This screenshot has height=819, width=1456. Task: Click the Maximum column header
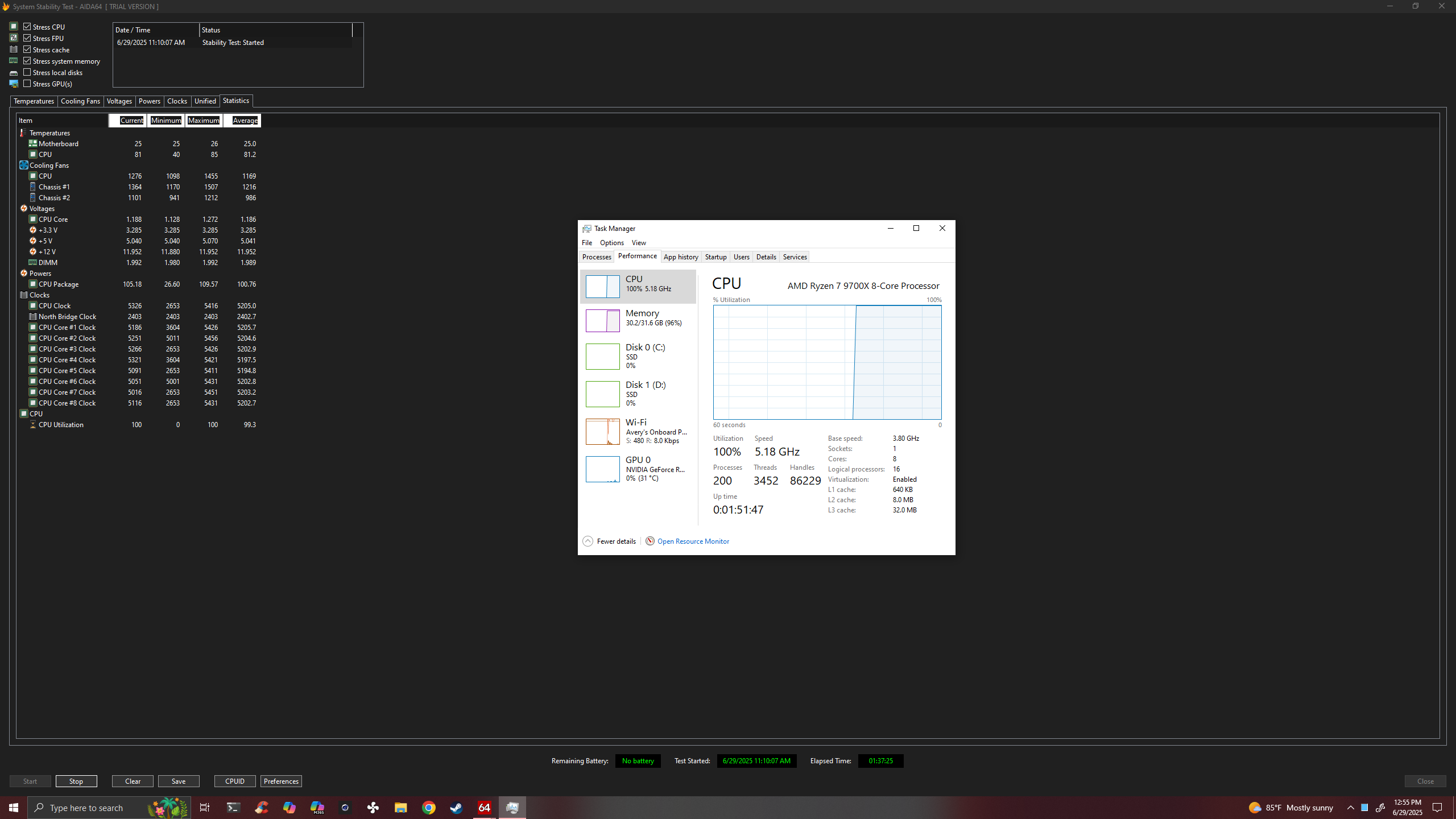[204, 121]
